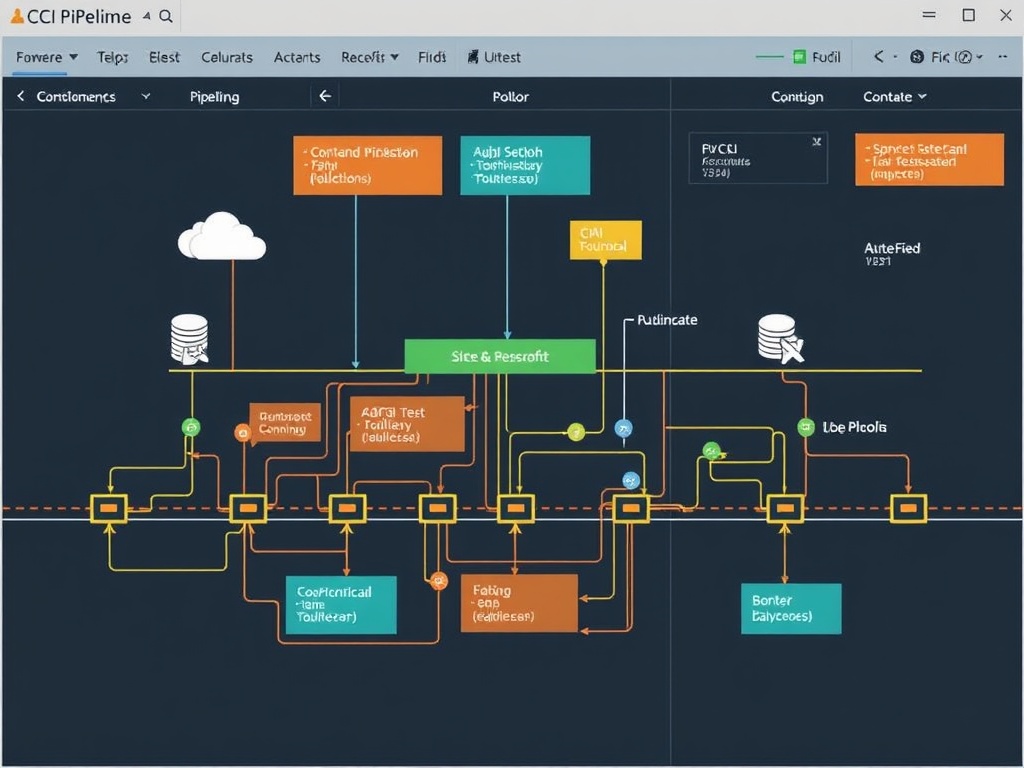The height and width of the screenshot is (768, 1024).
Task: Open the search magnifier next to CCI Pipeline title
Action: [165, 17]
